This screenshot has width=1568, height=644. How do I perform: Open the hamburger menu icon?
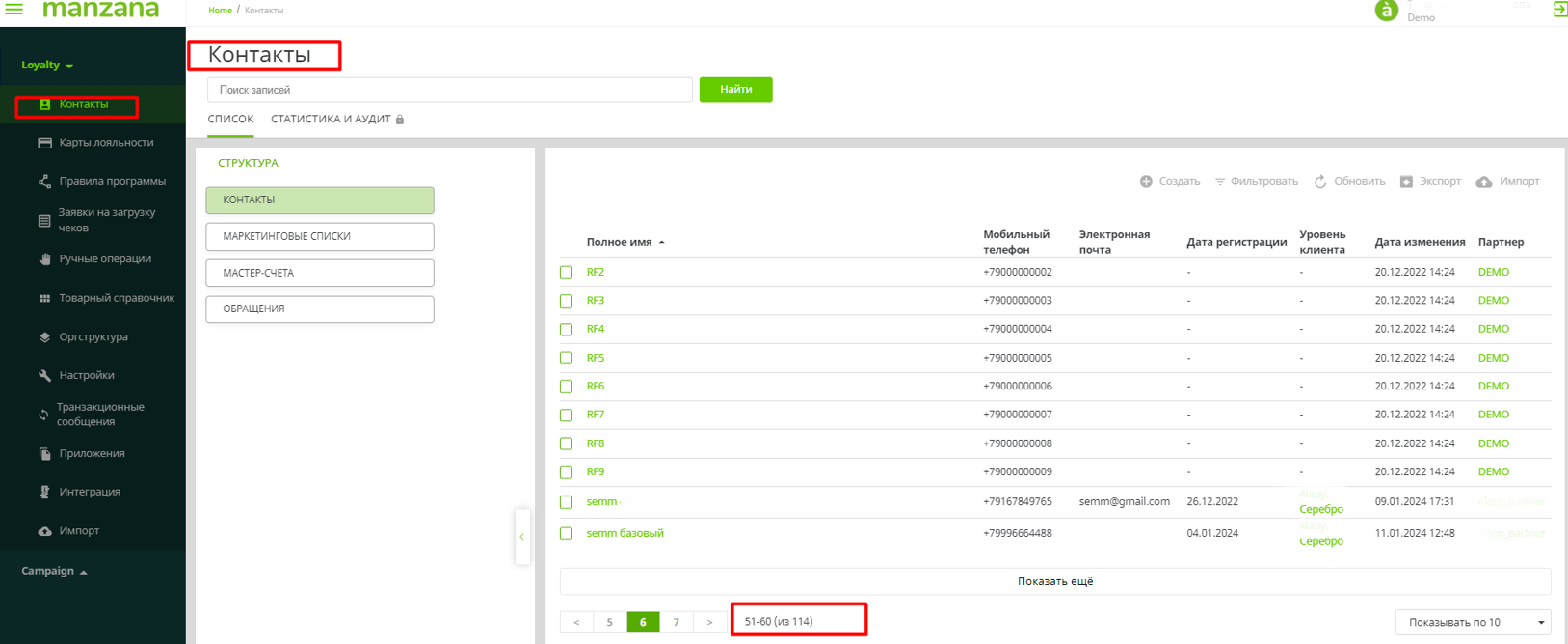point(14,10)
